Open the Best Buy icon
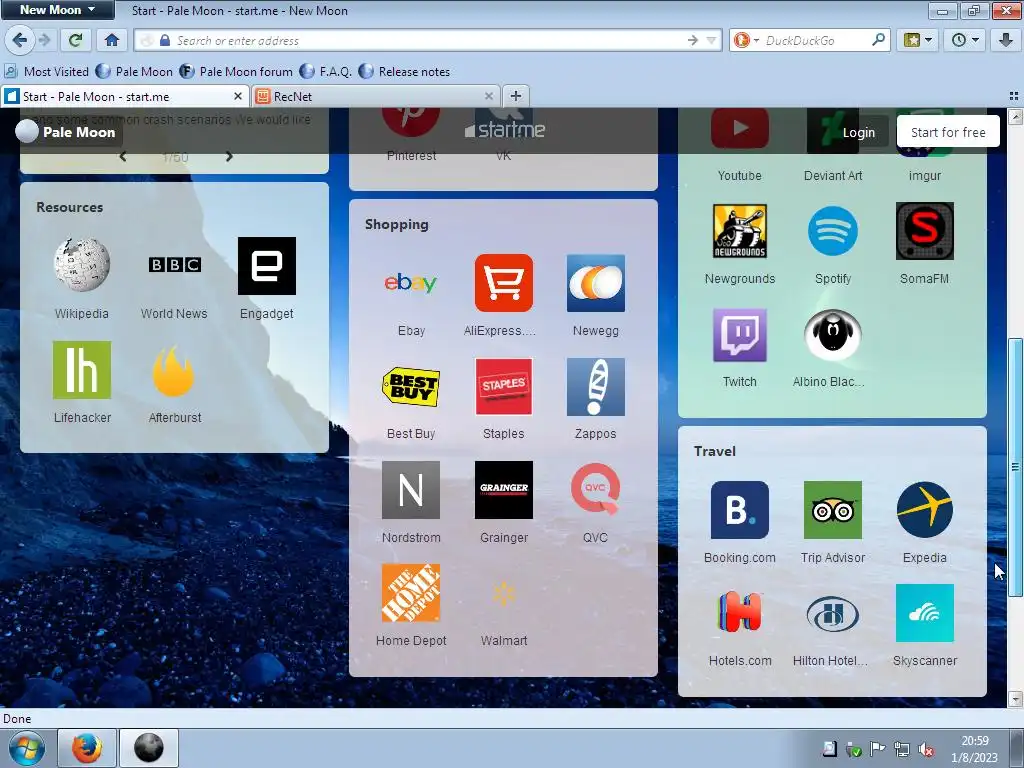 tap(411, 386)
